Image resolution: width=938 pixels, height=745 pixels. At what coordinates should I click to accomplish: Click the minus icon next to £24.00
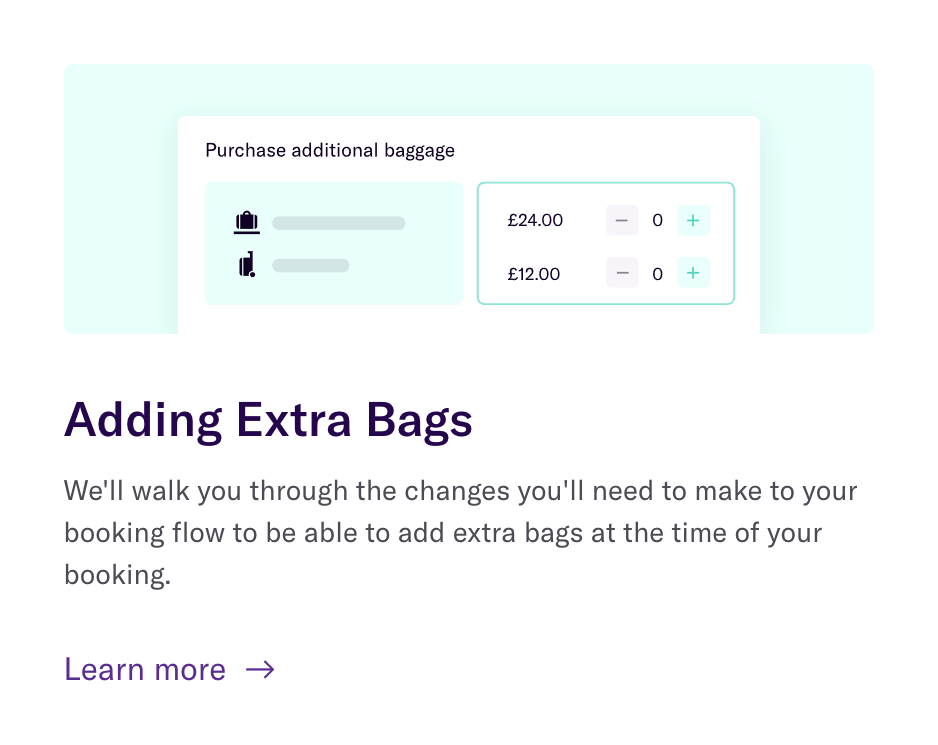621,220
